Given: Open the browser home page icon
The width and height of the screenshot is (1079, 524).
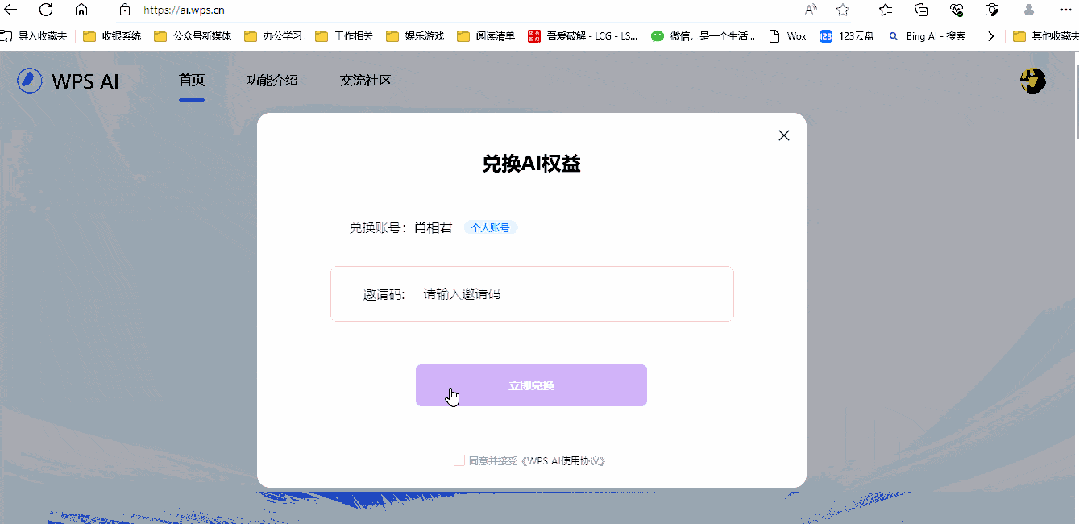Looking at the screenshot, I should pyautogui.click(x=81, y=10).
